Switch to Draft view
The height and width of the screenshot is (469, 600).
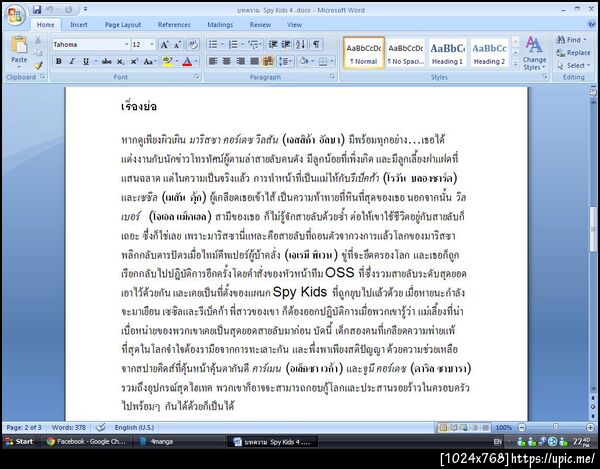485,428
